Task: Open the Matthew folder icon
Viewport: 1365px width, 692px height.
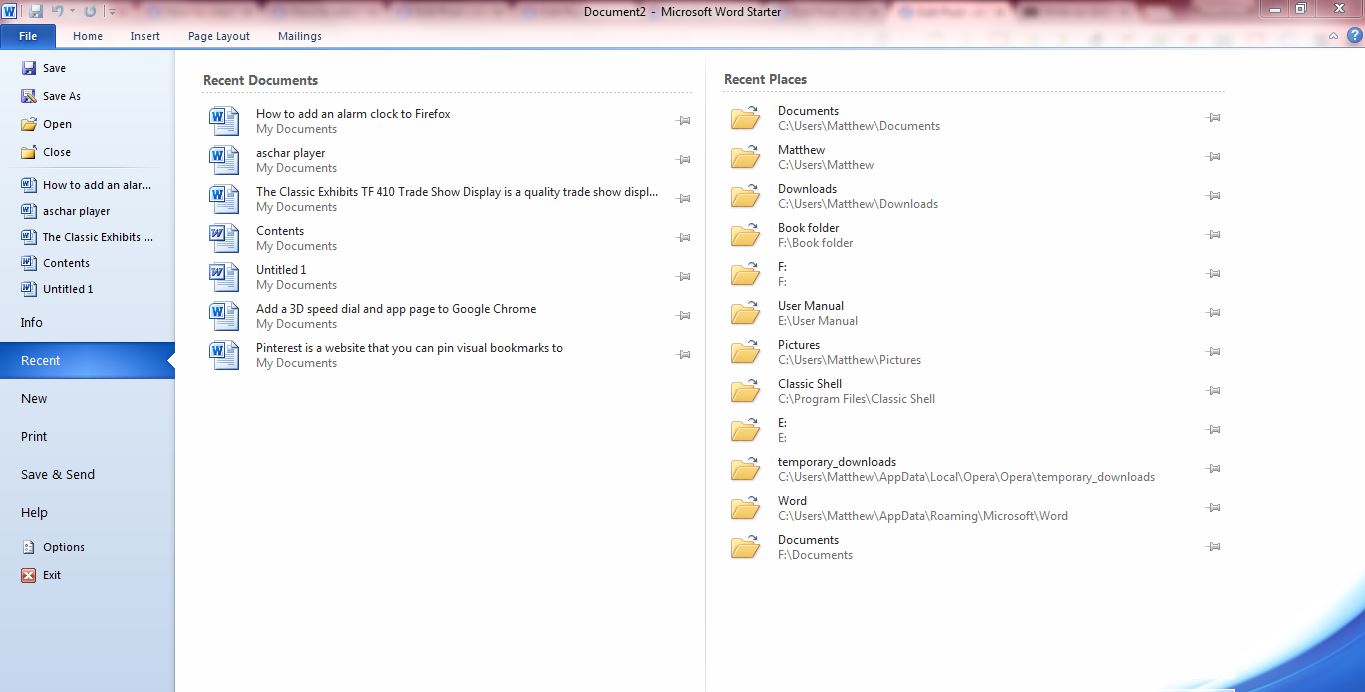Action: (x=745, y=157)
